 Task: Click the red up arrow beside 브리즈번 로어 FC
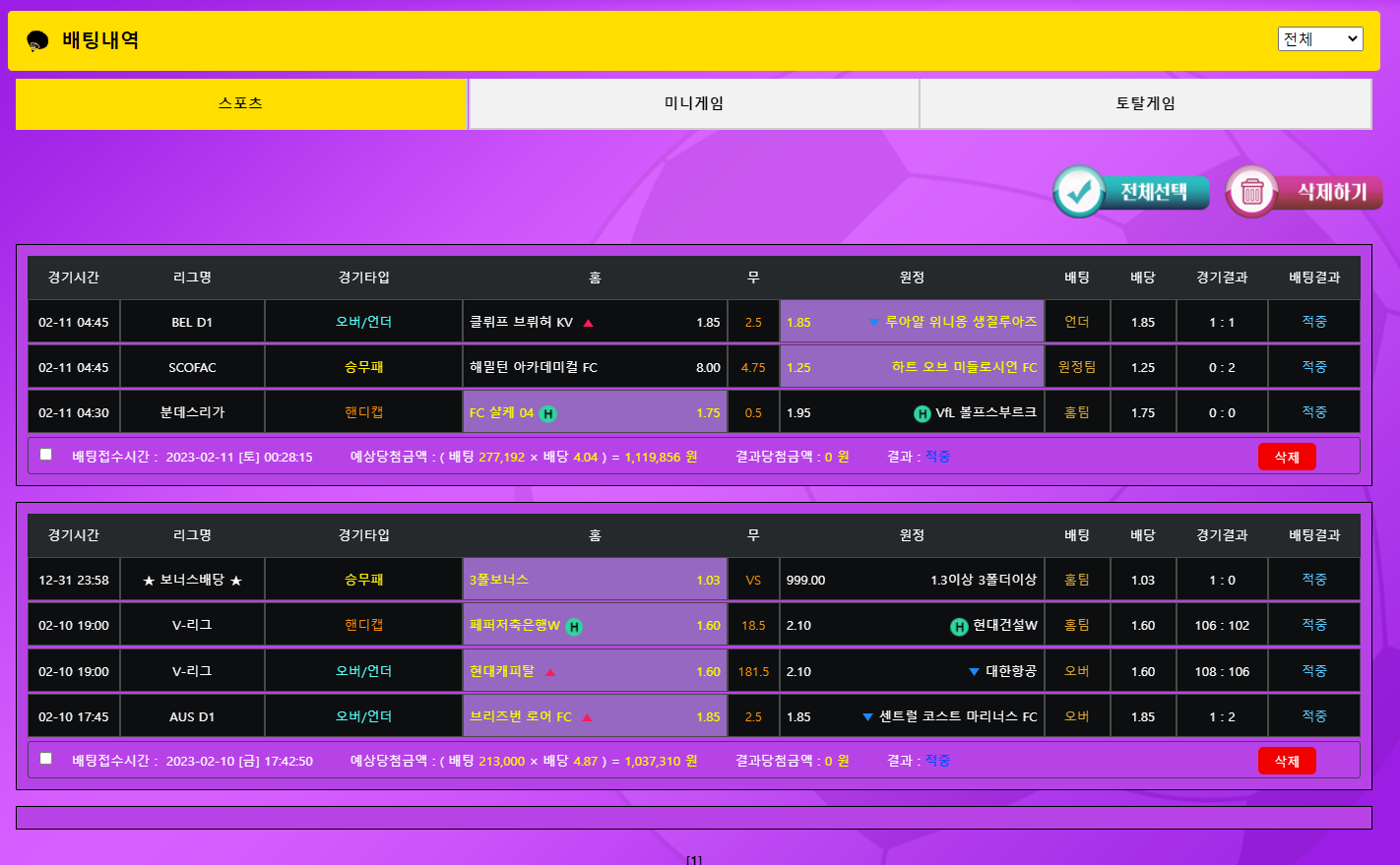[587, 717]
